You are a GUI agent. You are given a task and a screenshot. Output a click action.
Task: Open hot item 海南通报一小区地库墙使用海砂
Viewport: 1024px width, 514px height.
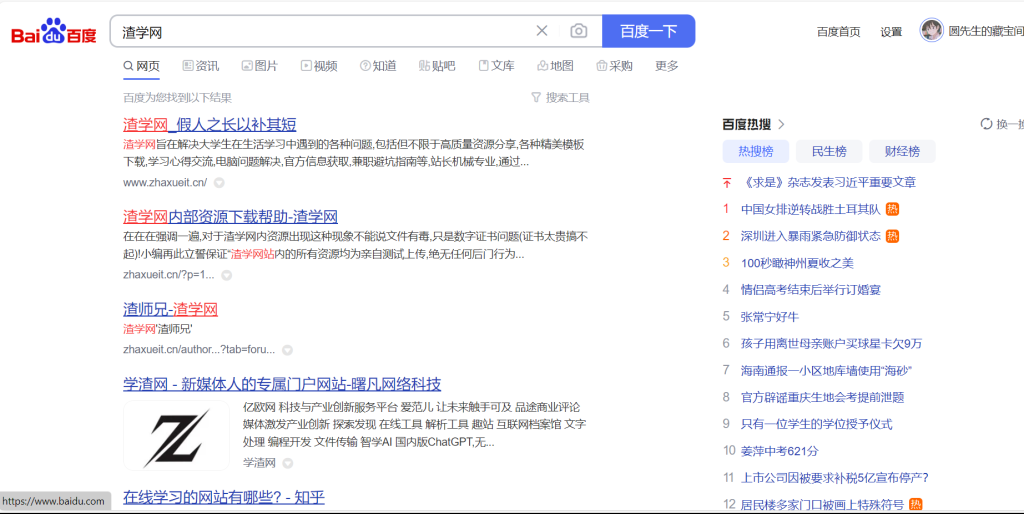point(826,370)
